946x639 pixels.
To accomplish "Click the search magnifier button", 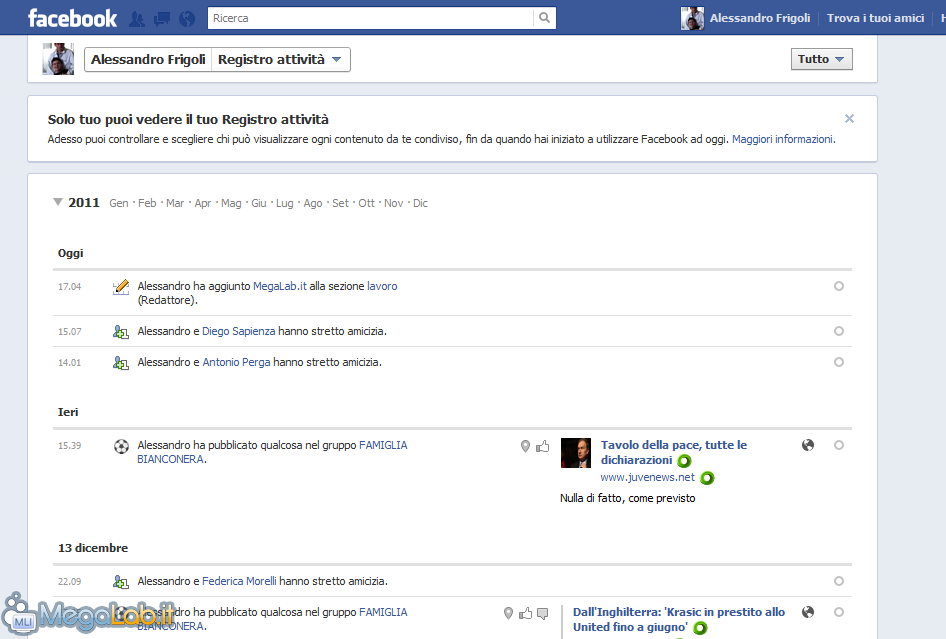I will tap(544, 18).
